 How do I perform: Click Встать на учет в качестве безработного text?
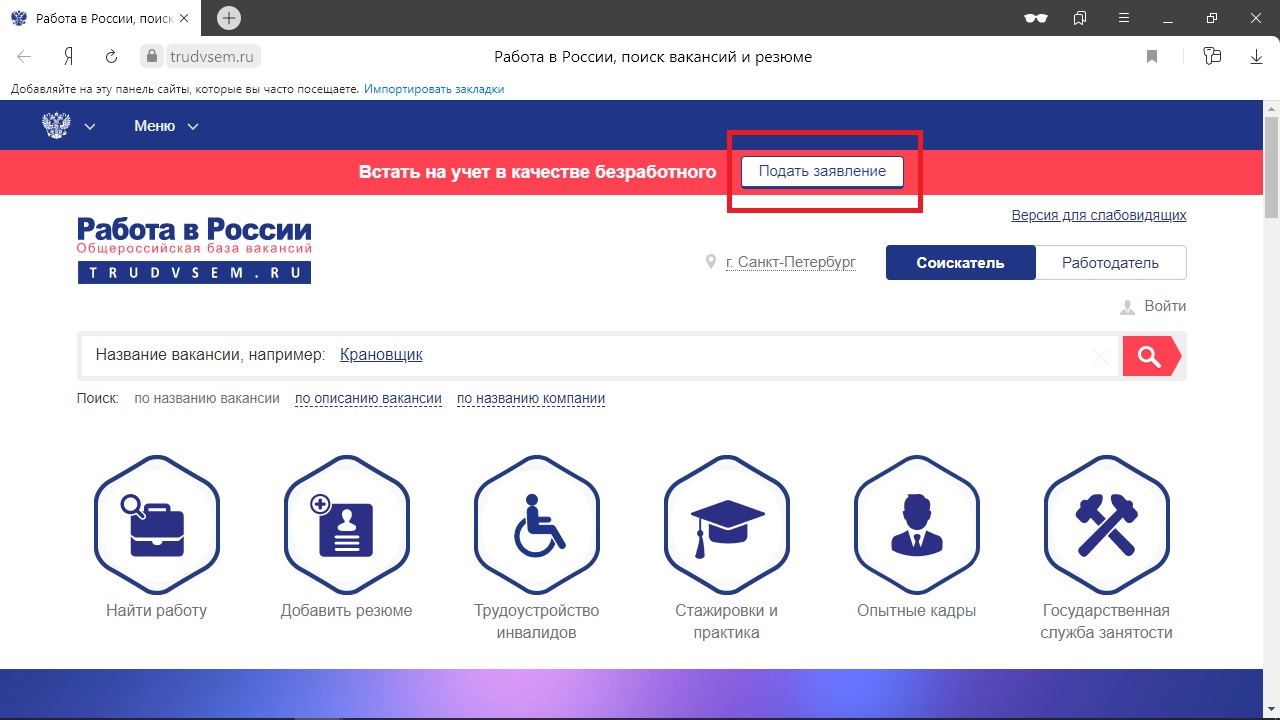click(537, 172)
